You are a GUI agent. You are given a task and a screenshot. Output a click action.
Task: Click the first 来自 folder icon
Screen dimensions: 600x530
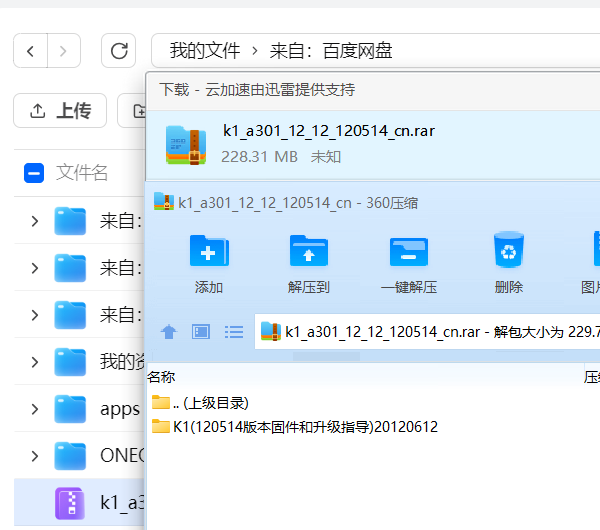(70, 221)
